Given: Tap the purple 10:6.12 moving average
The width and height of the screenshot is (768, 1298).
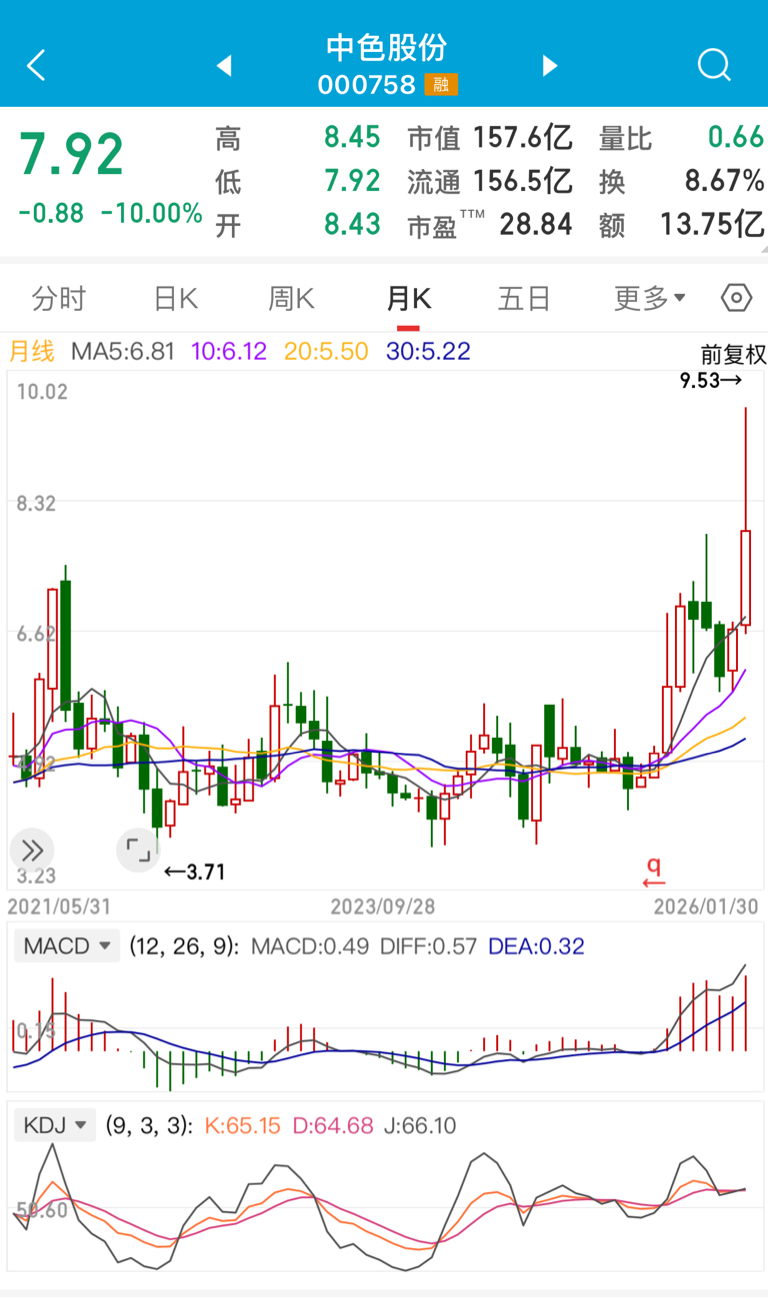Looking at the screenshot, I should point(229,352).
